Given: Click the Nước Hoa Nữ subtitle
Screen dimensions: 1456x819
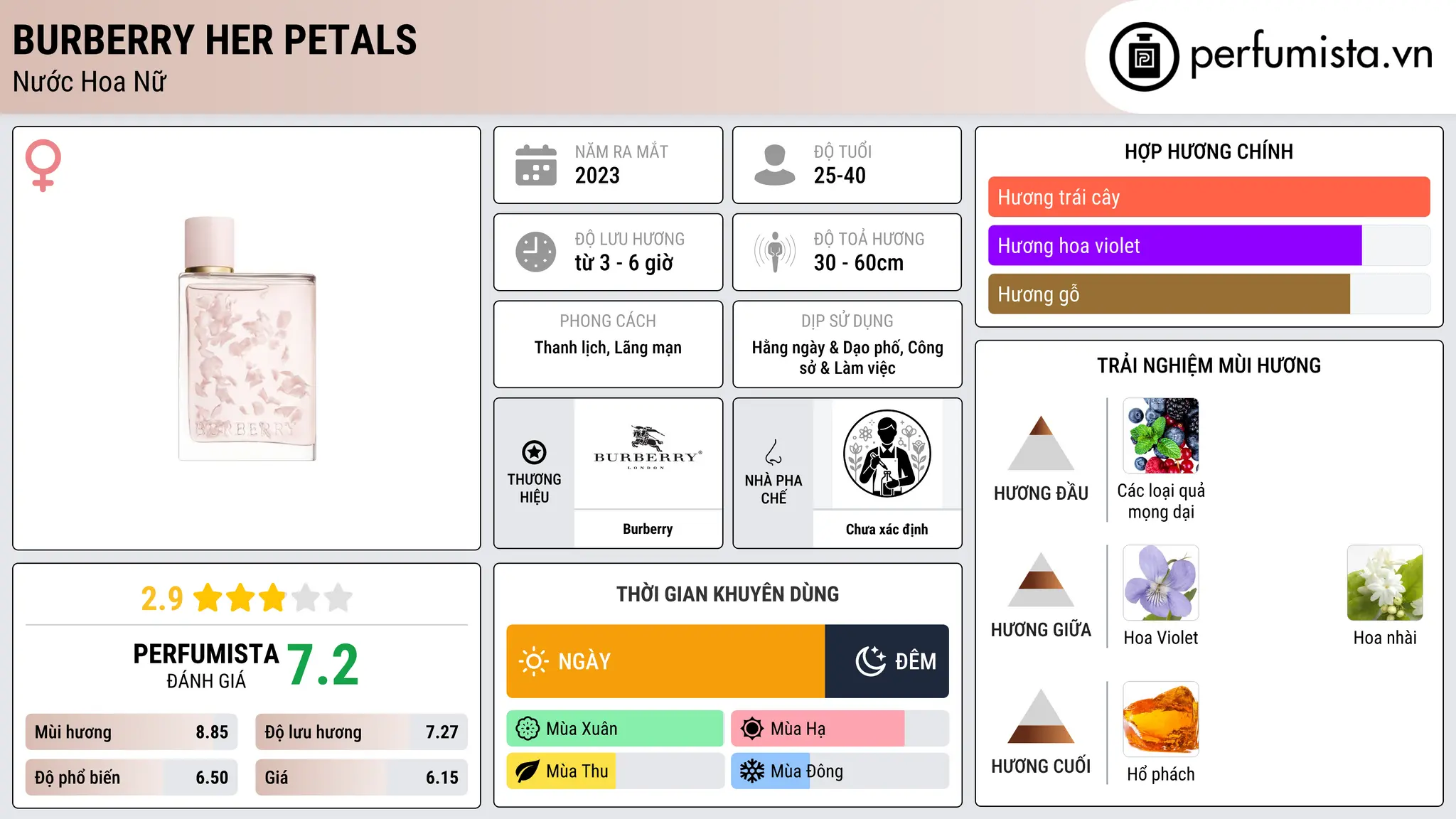Looking at the screenshot, I should [x=90, y=82].
